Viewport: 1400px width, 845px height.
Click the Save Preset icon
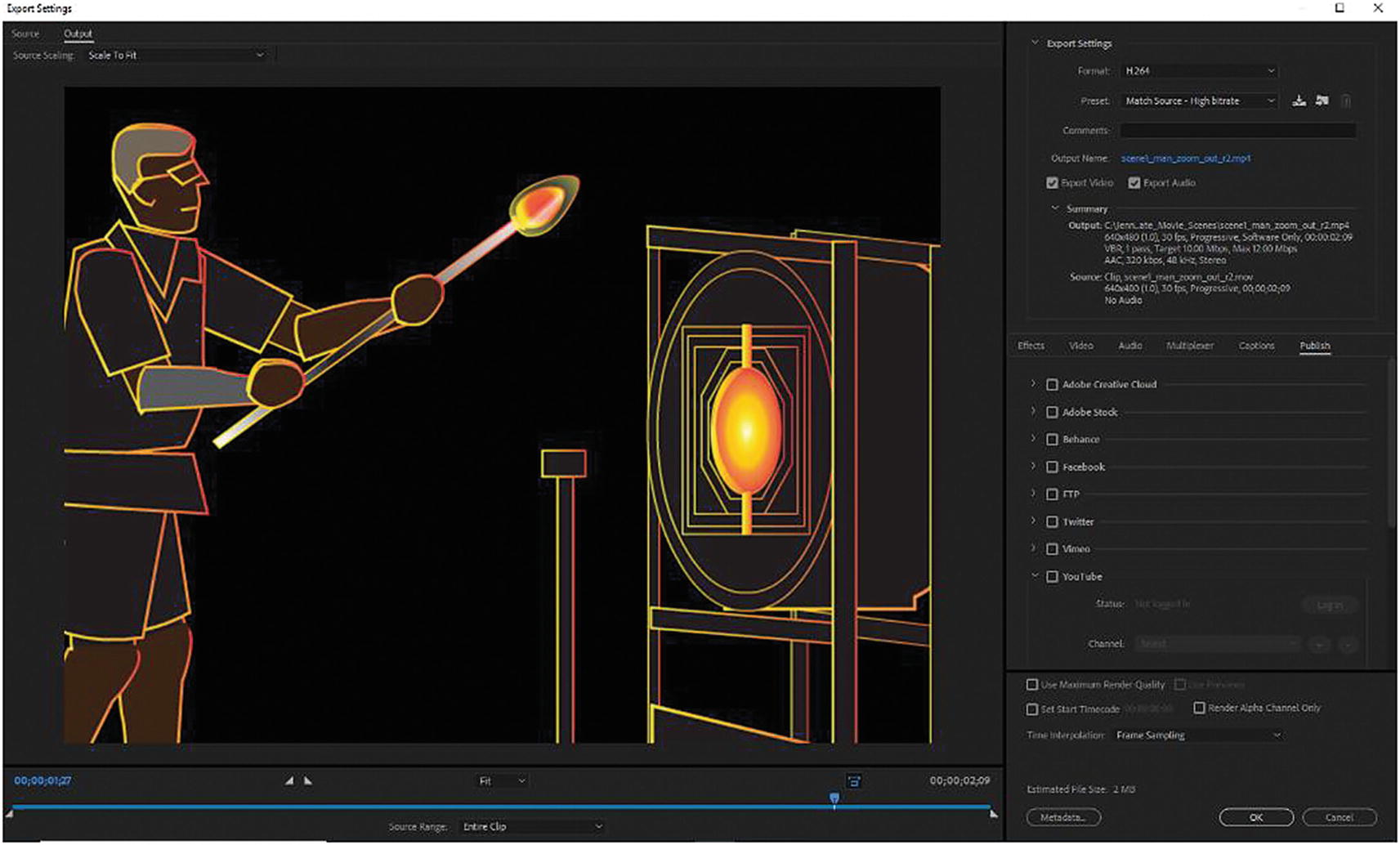(1299, 101)
